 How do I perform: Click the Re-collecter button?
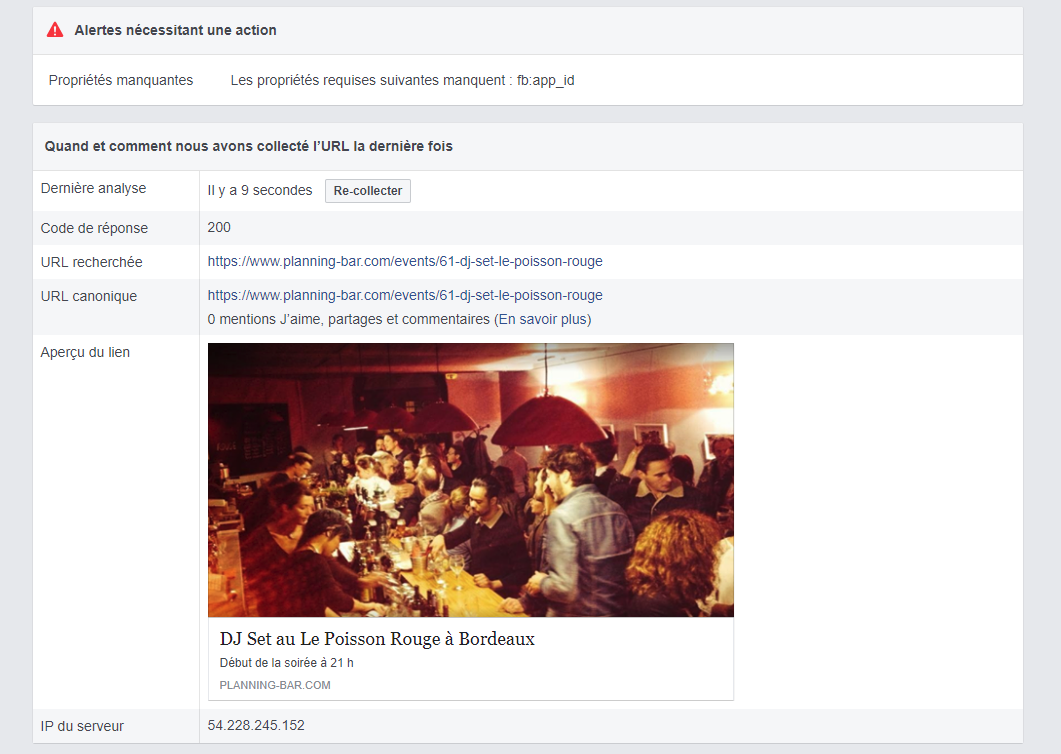click(367, 191)
